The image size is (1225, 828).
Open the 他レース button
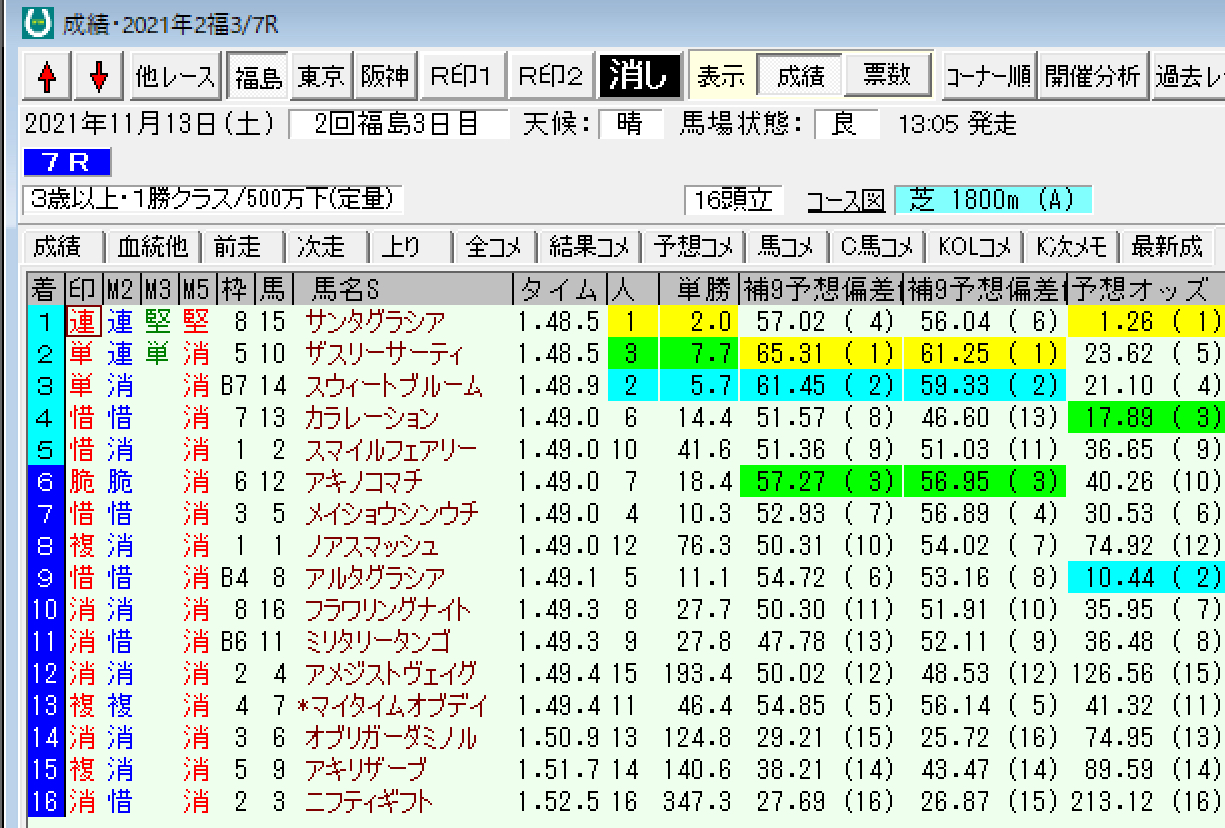175,75
